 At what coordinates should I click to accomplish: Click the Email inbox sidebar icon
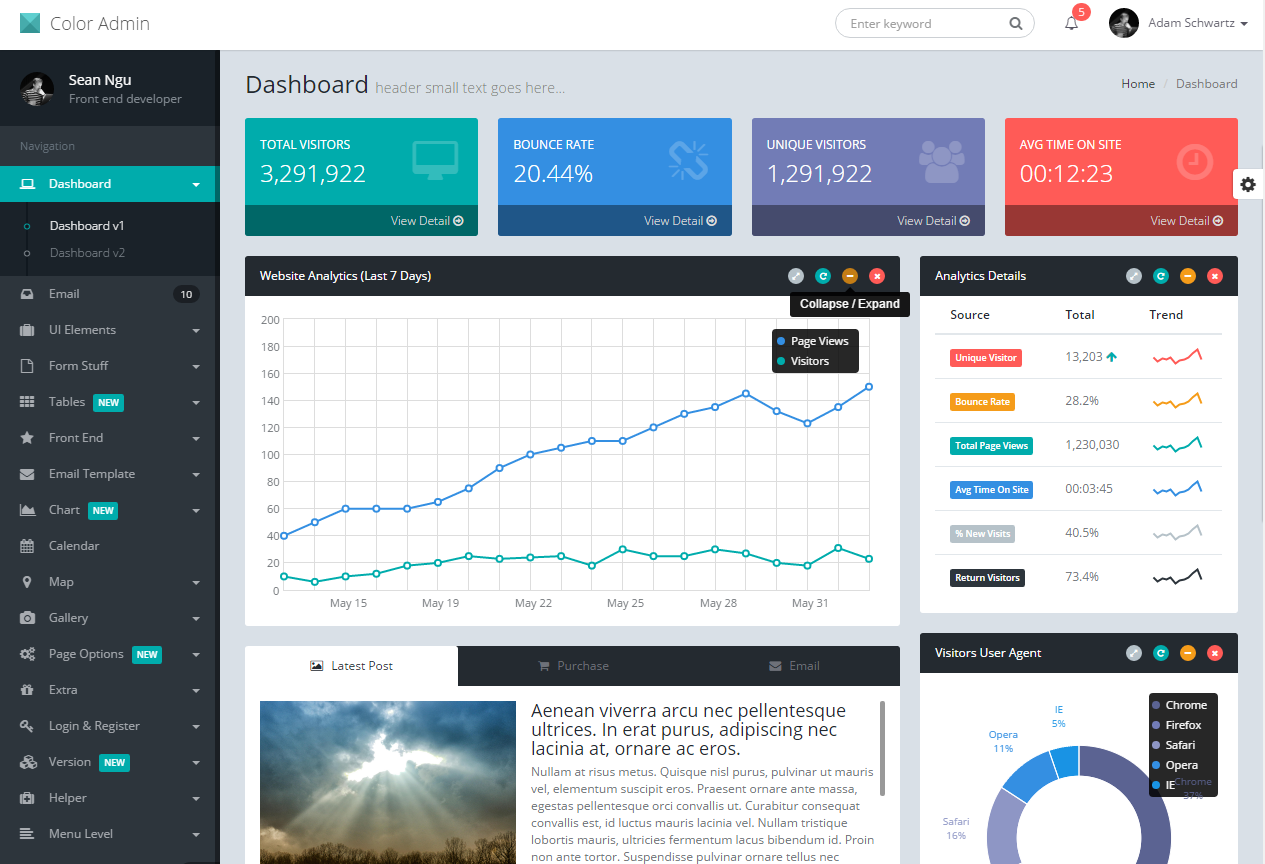click(28, 294)
